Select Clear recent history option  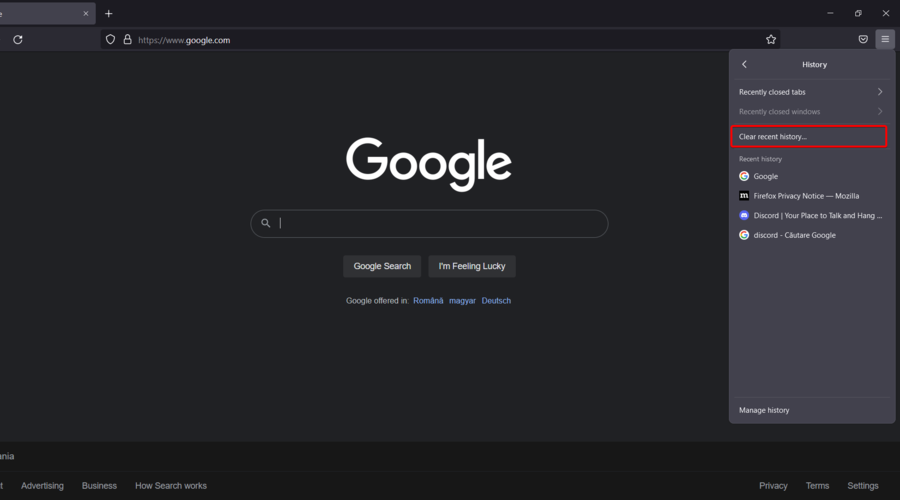pos(809,137)
